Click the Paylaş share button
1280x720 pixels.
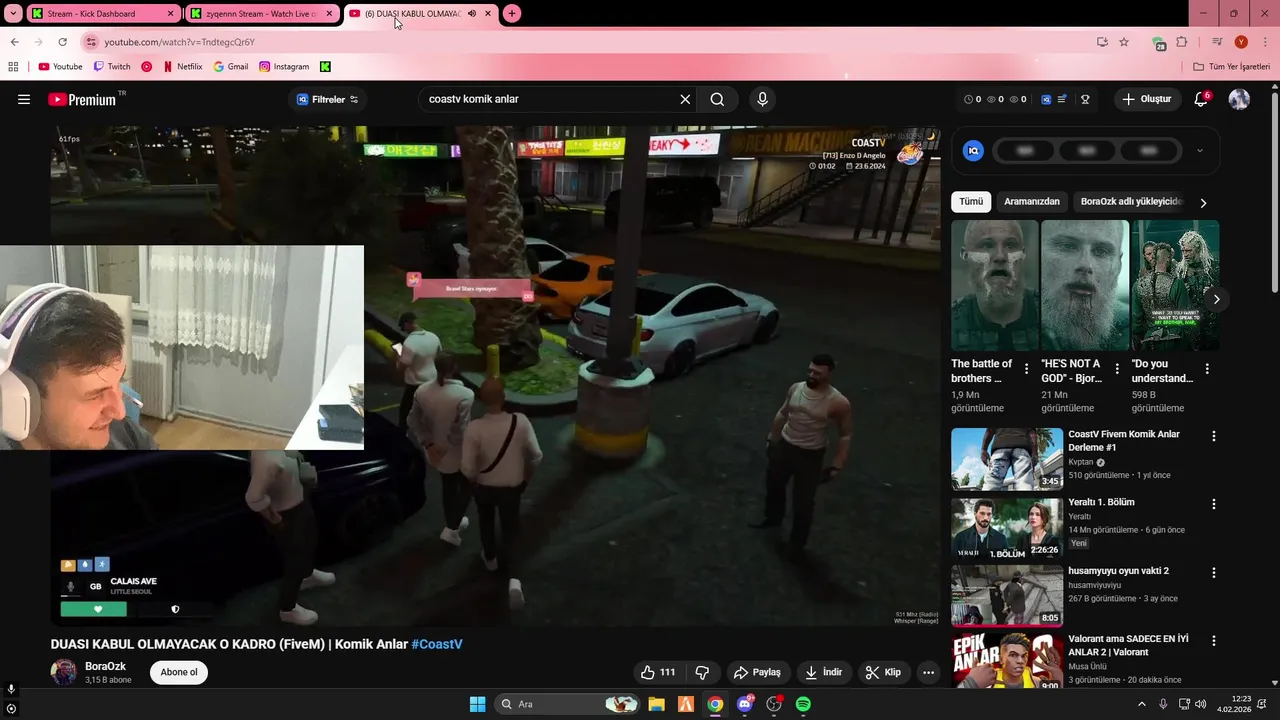(757, 672)
